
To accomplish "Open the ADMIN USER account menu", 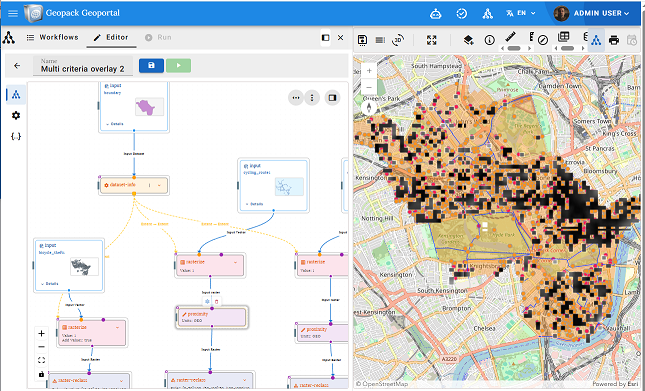I will 592,13.
